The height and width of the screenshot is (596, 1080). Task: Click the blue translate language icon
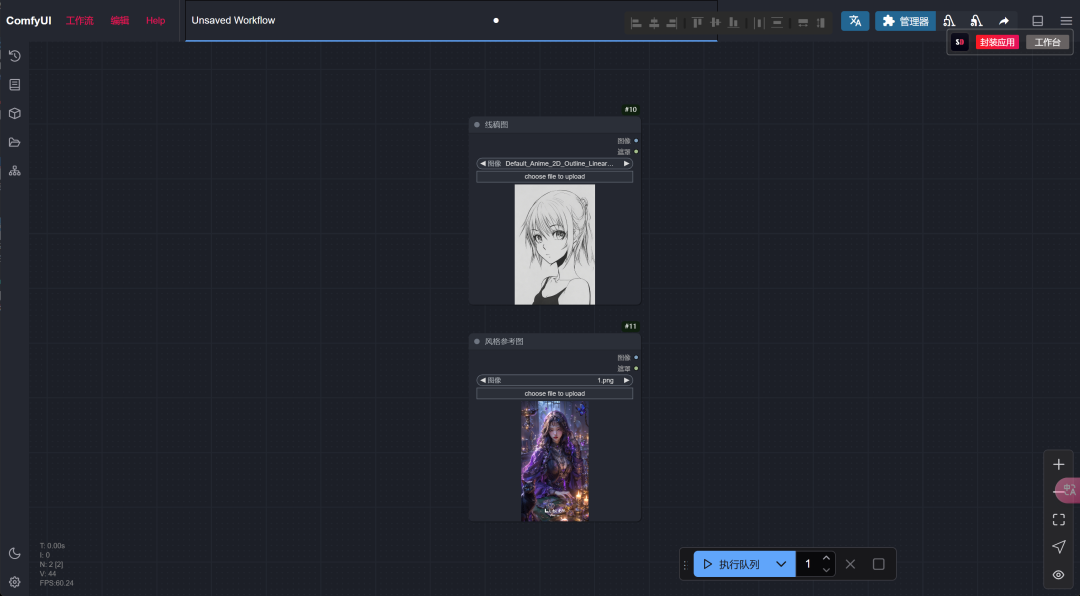point(855,21)
